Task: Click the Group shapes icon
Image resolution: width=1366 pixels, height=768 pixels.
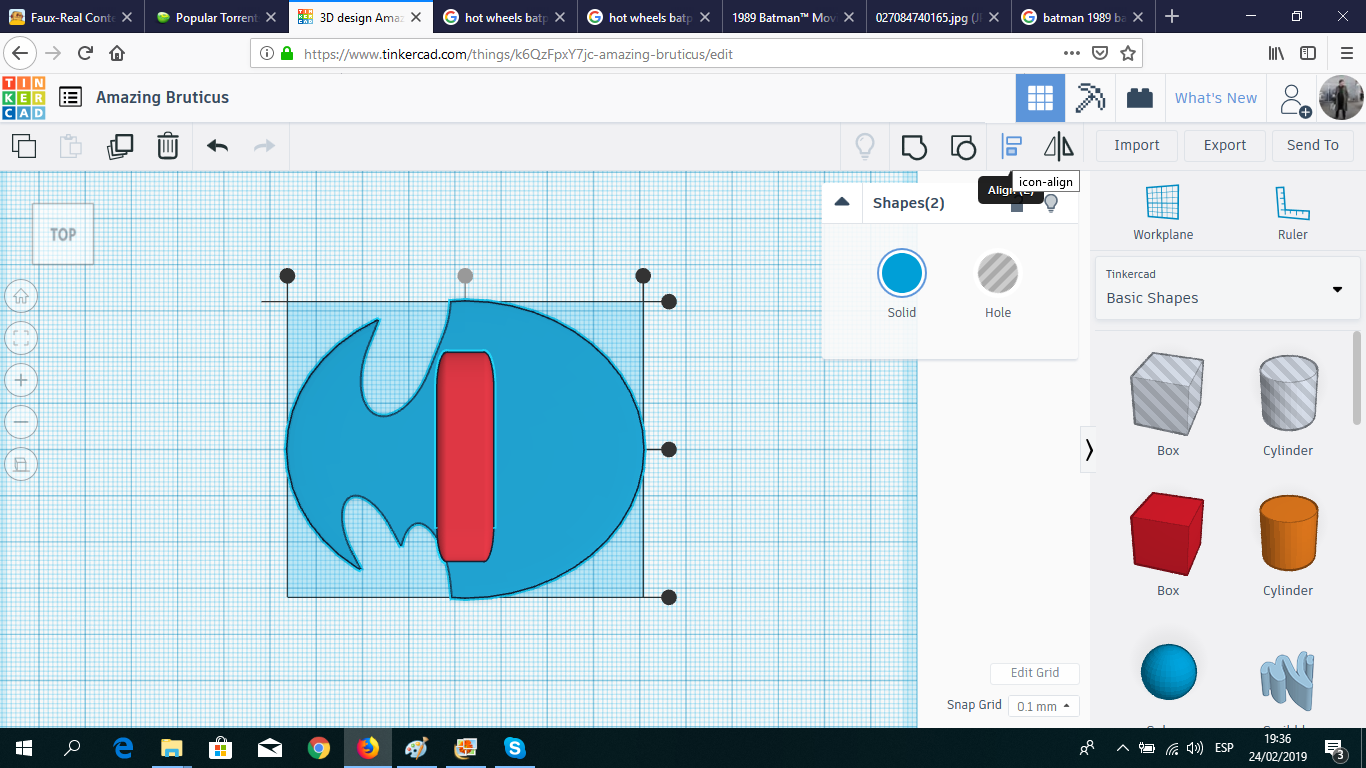Action: 914,147
